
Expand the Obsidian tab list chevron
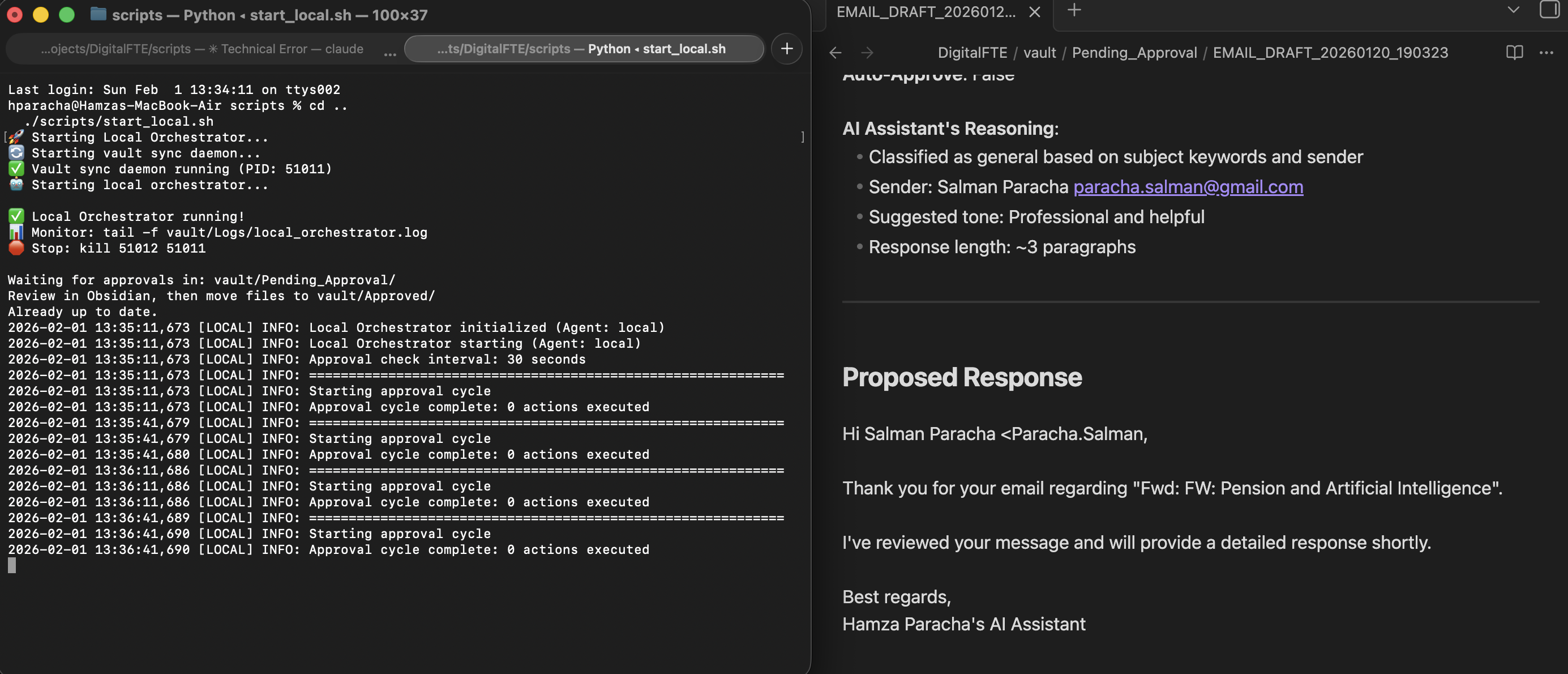pyautogui.click(x=1513, y=10)
